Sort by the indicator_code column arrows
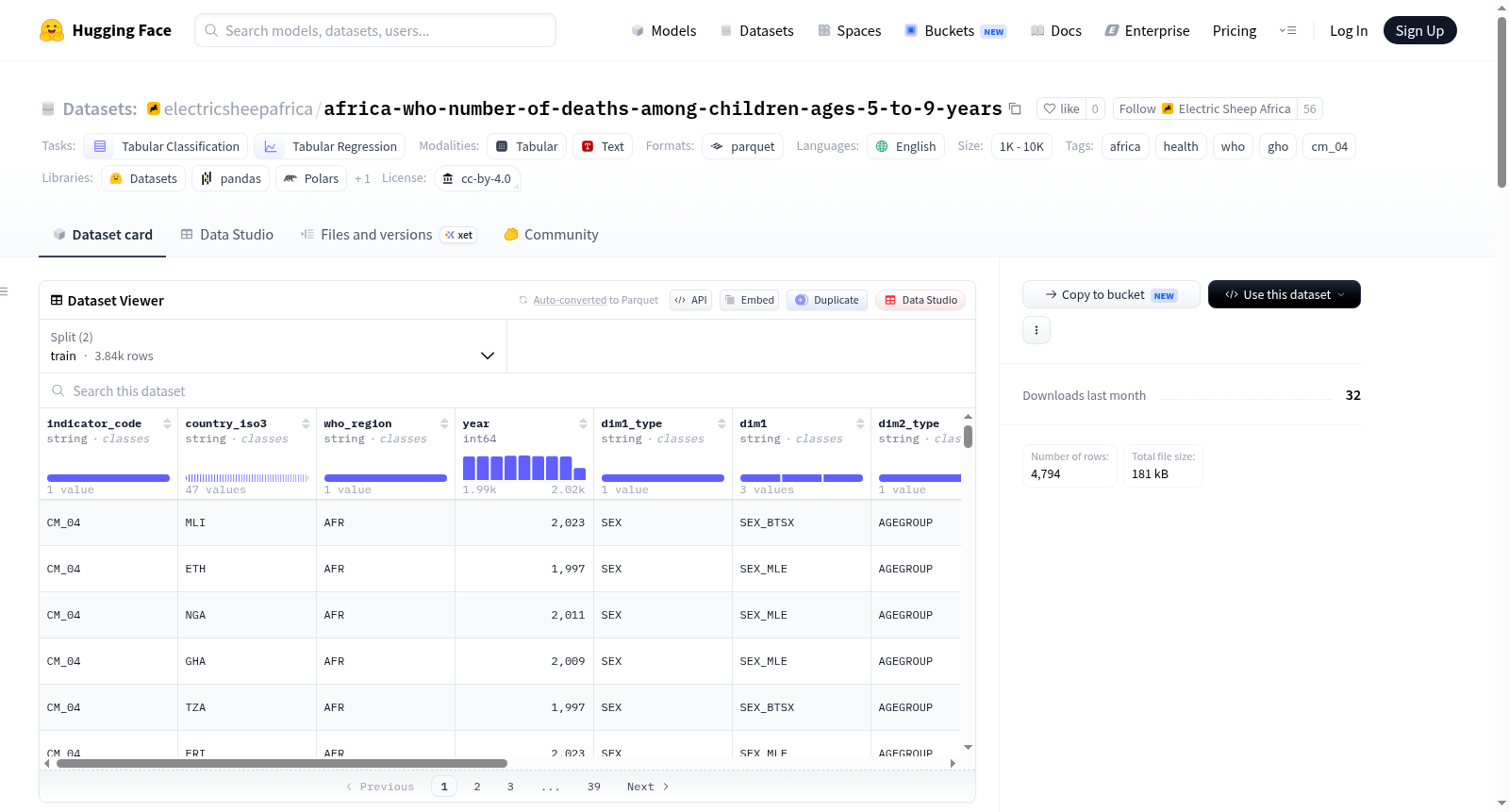The width and height of the screenshot is (1509, 812). coord(167,423)
